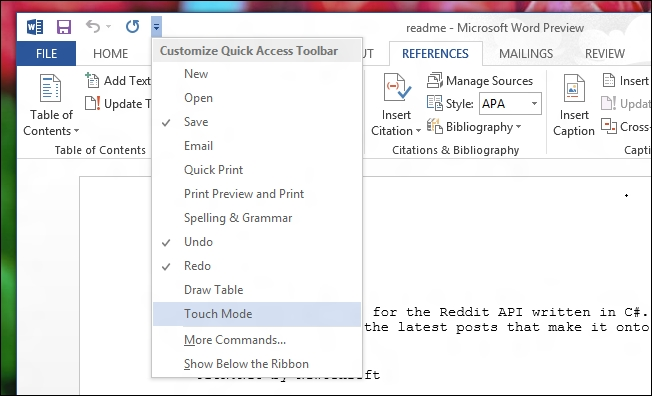This screenshot has width=652, height=396.
Task: Click the Insert Citation icon
Action: 397,87
